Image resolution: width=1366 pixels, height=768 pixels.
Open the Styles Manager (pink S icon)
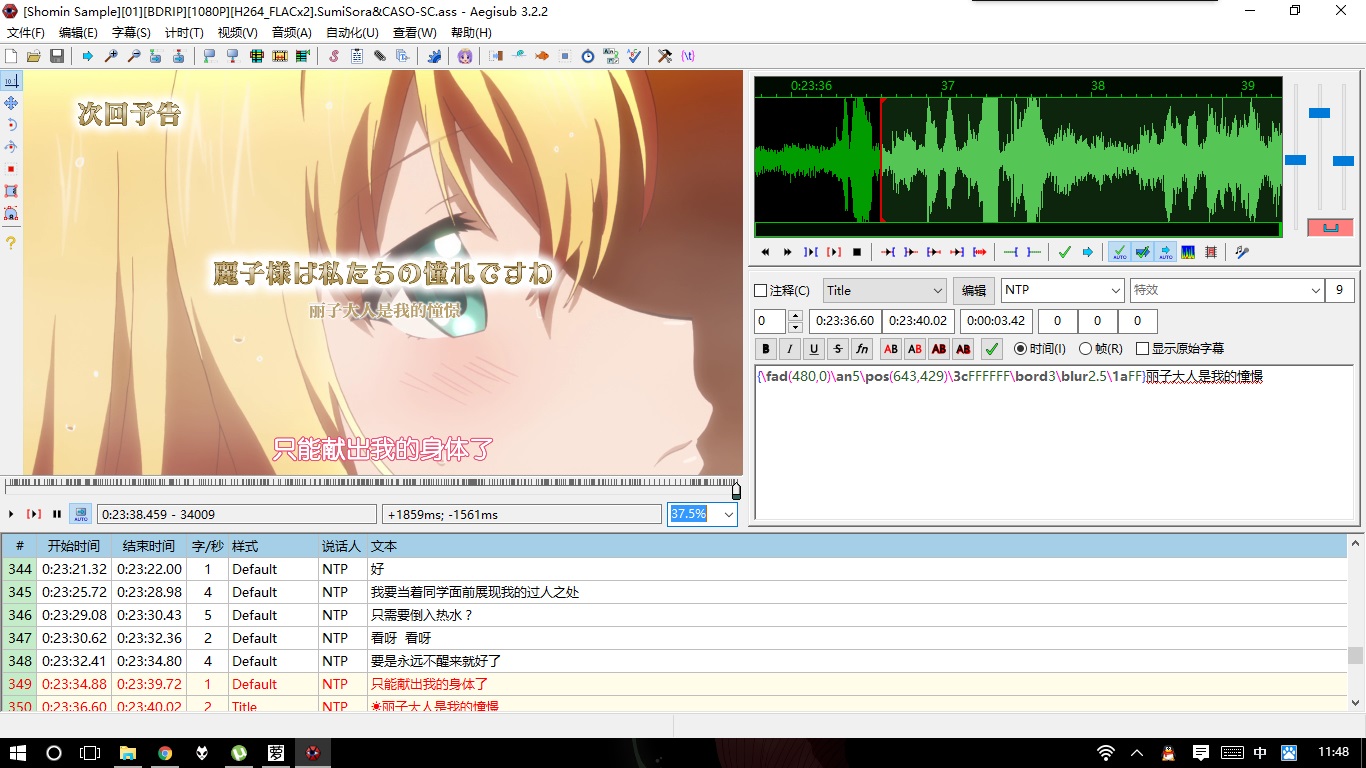[x=334, y=56]
